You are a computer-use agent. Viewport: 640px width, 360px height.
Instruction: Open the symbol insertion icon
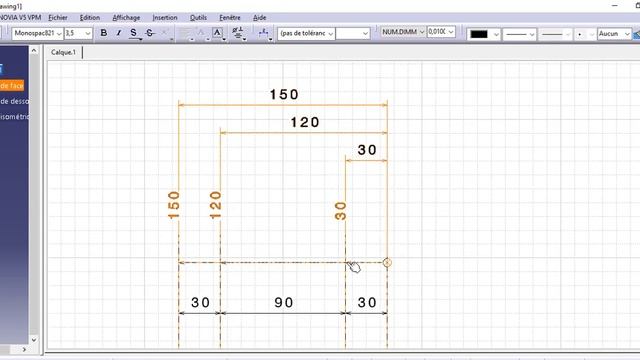coord(238,33)
